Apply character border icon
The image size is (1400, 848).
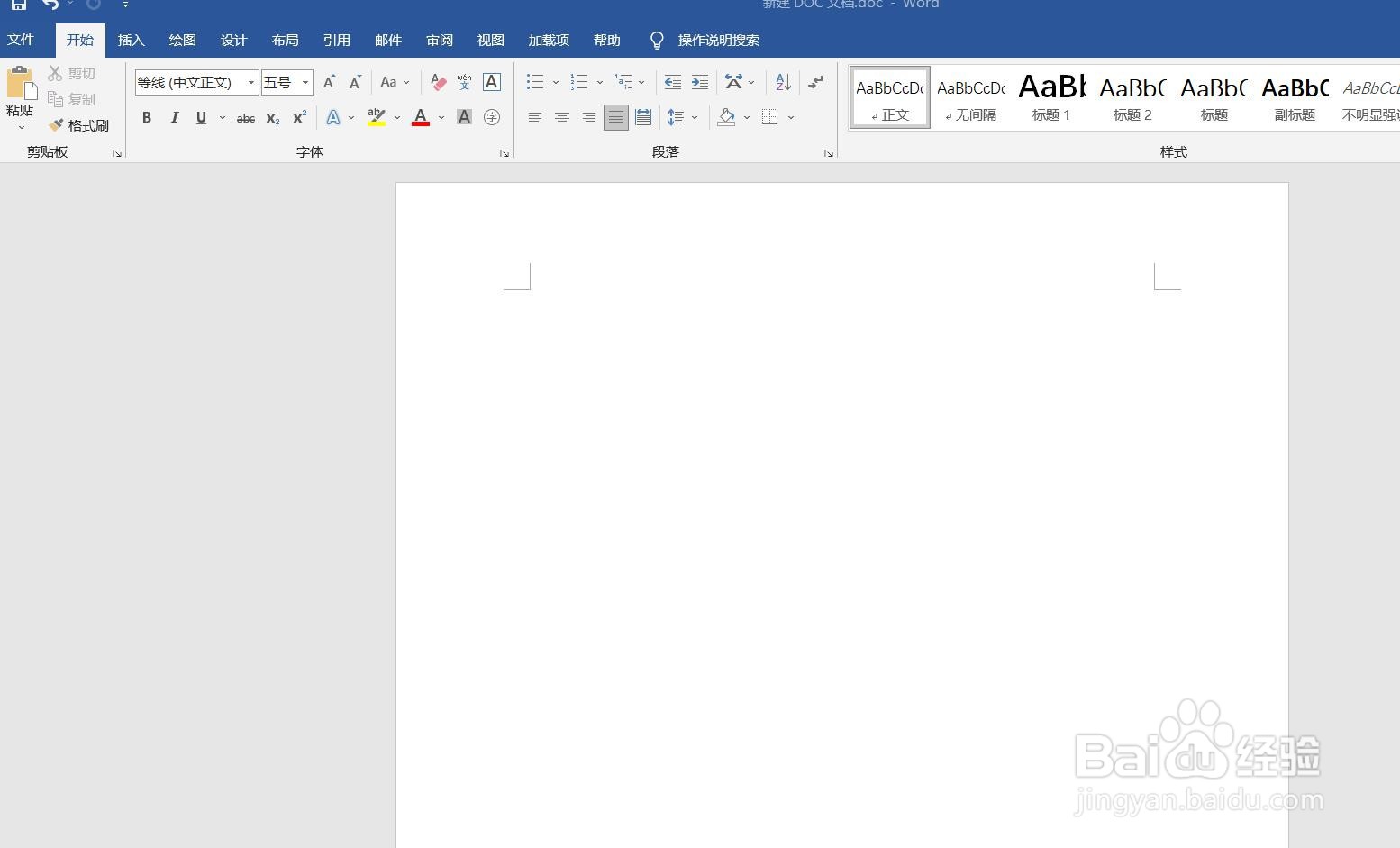(492, 82)
